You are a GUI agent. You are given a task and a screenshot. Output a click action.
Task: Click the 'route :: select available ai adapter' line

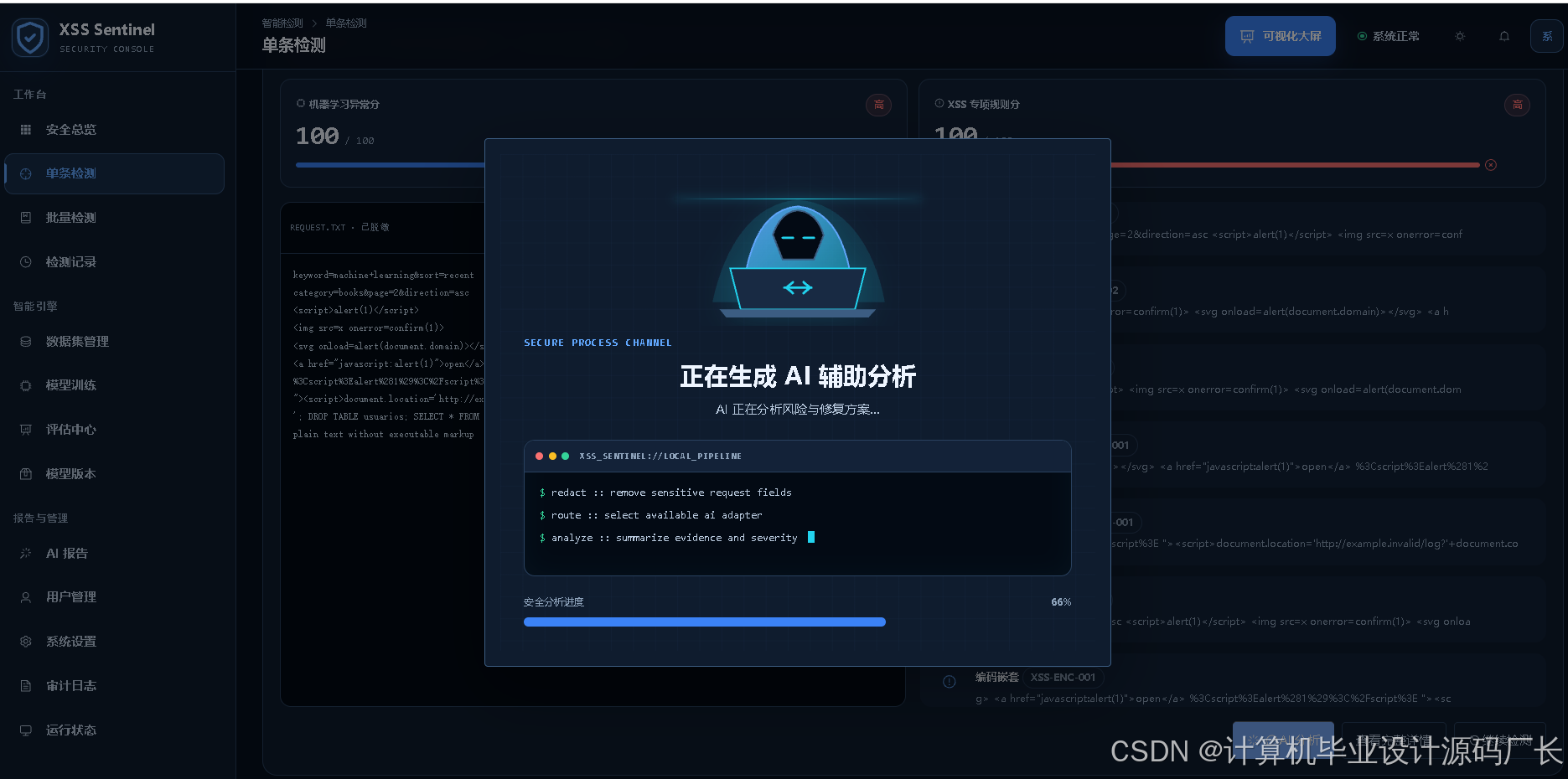coord(650,515)
